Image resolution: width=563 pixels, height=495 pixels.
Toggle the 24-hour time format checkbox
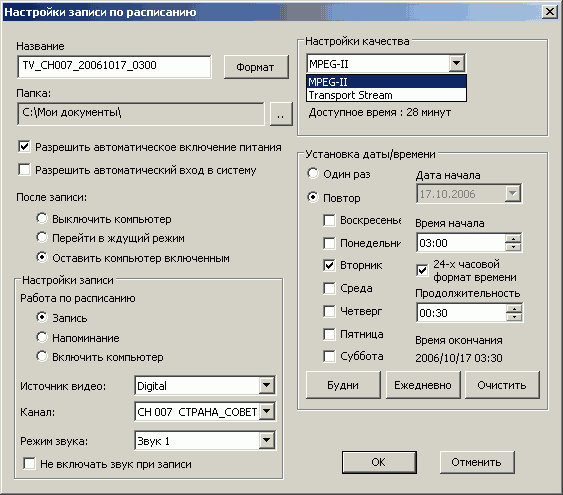point(422,270)
